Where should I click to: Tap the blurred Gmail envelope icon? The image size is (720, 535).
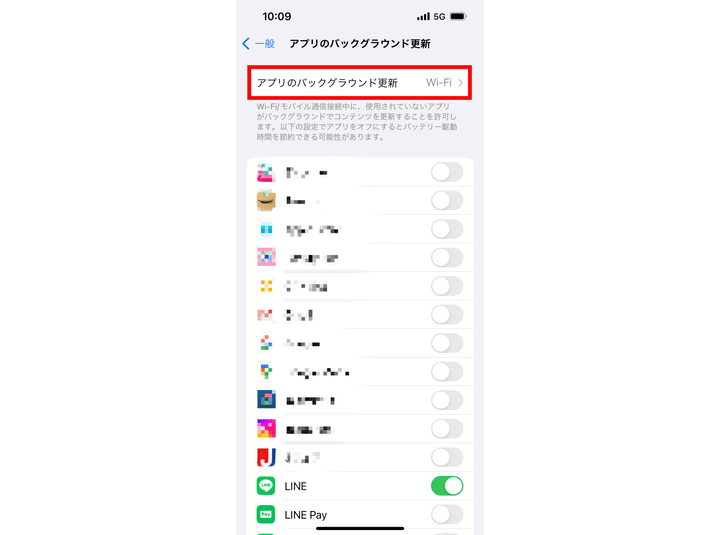pyautogui.click(x=266, y=315)
